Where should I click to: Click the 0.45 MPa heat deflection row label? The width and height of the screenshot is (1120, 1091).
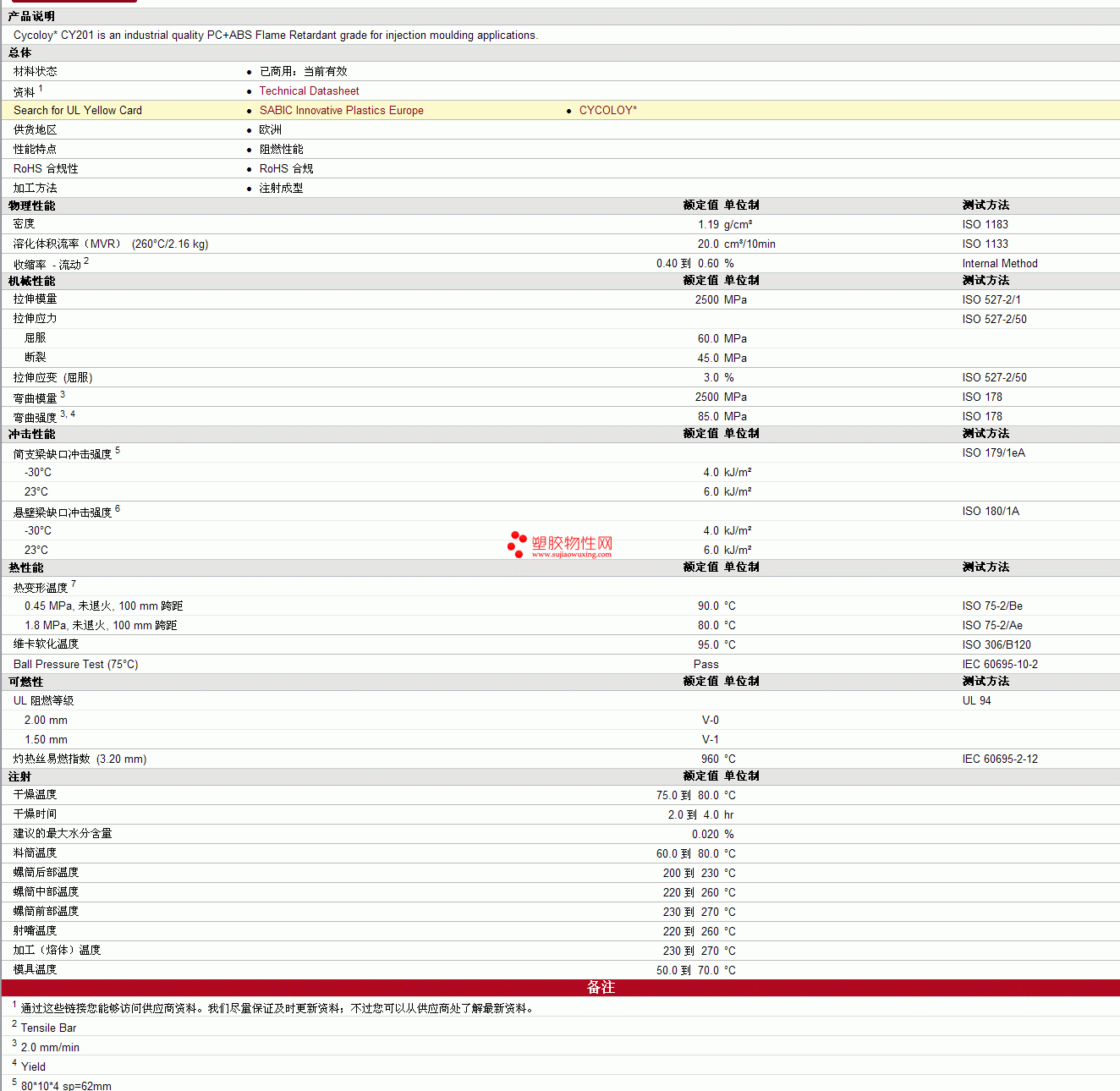pyautogui.click(x=103, y=606)
